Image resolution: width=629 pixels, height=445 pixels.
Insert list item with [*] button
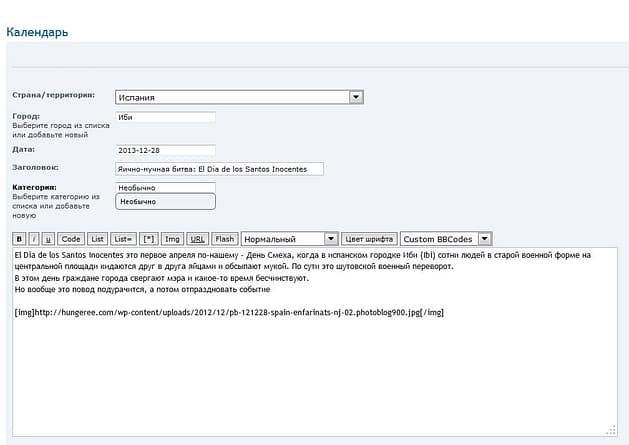(x=148, y=239)
